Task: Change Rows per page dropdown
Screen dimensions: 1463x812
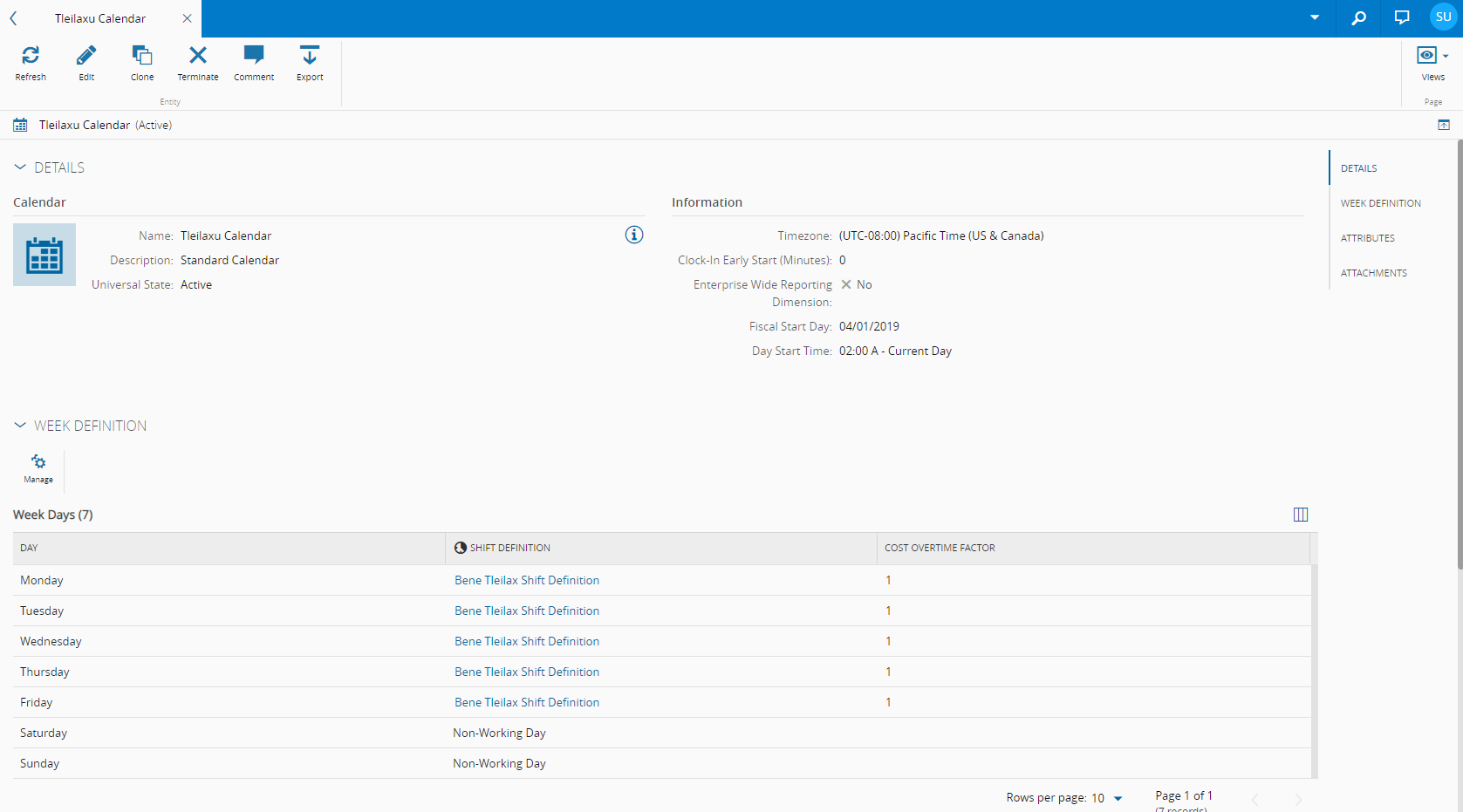Action: click(x=1107, y=798)
